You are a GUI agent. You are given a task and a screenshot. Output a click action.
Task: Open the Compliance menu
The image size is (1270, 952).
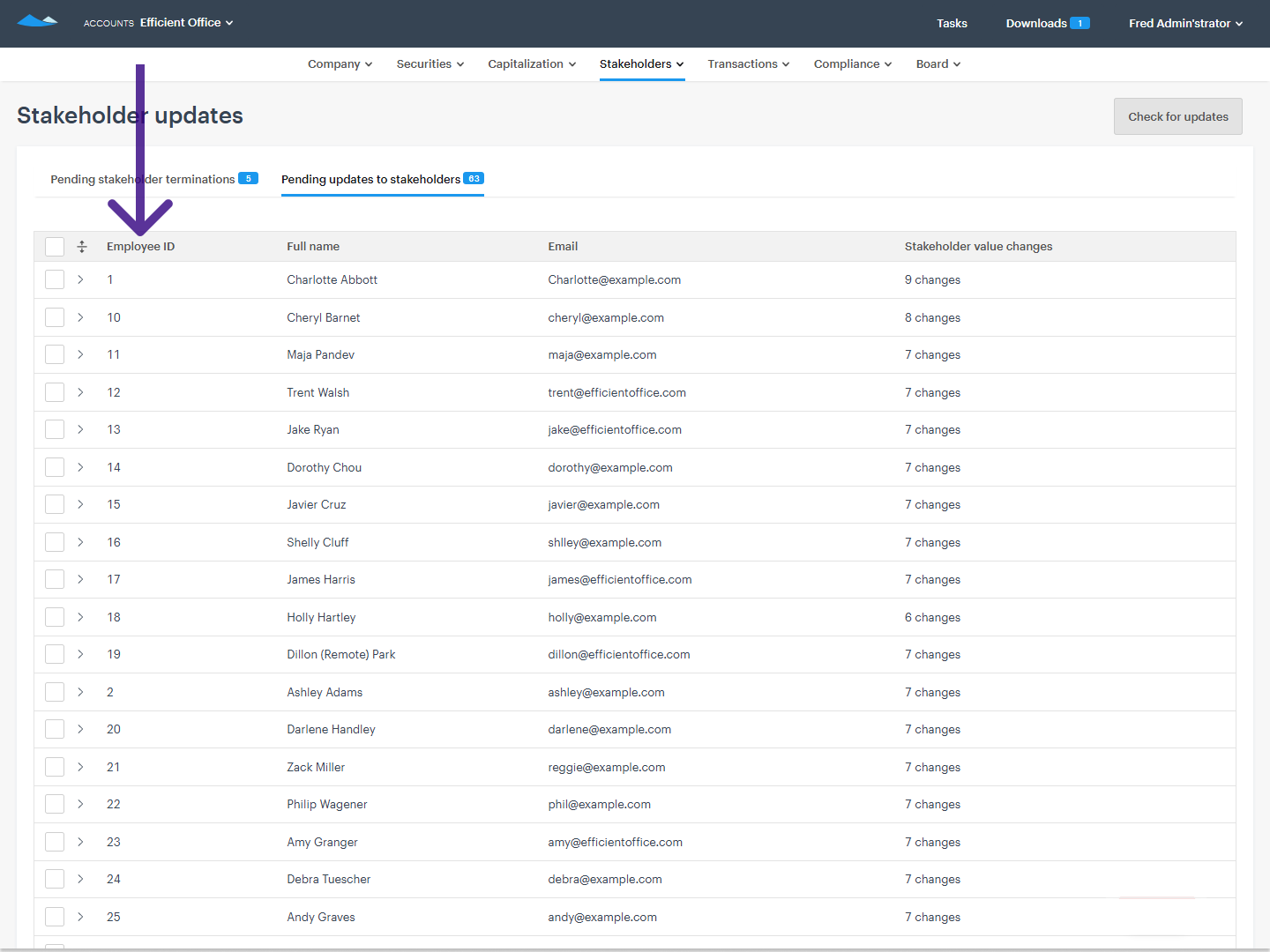[x=853, y=64]
